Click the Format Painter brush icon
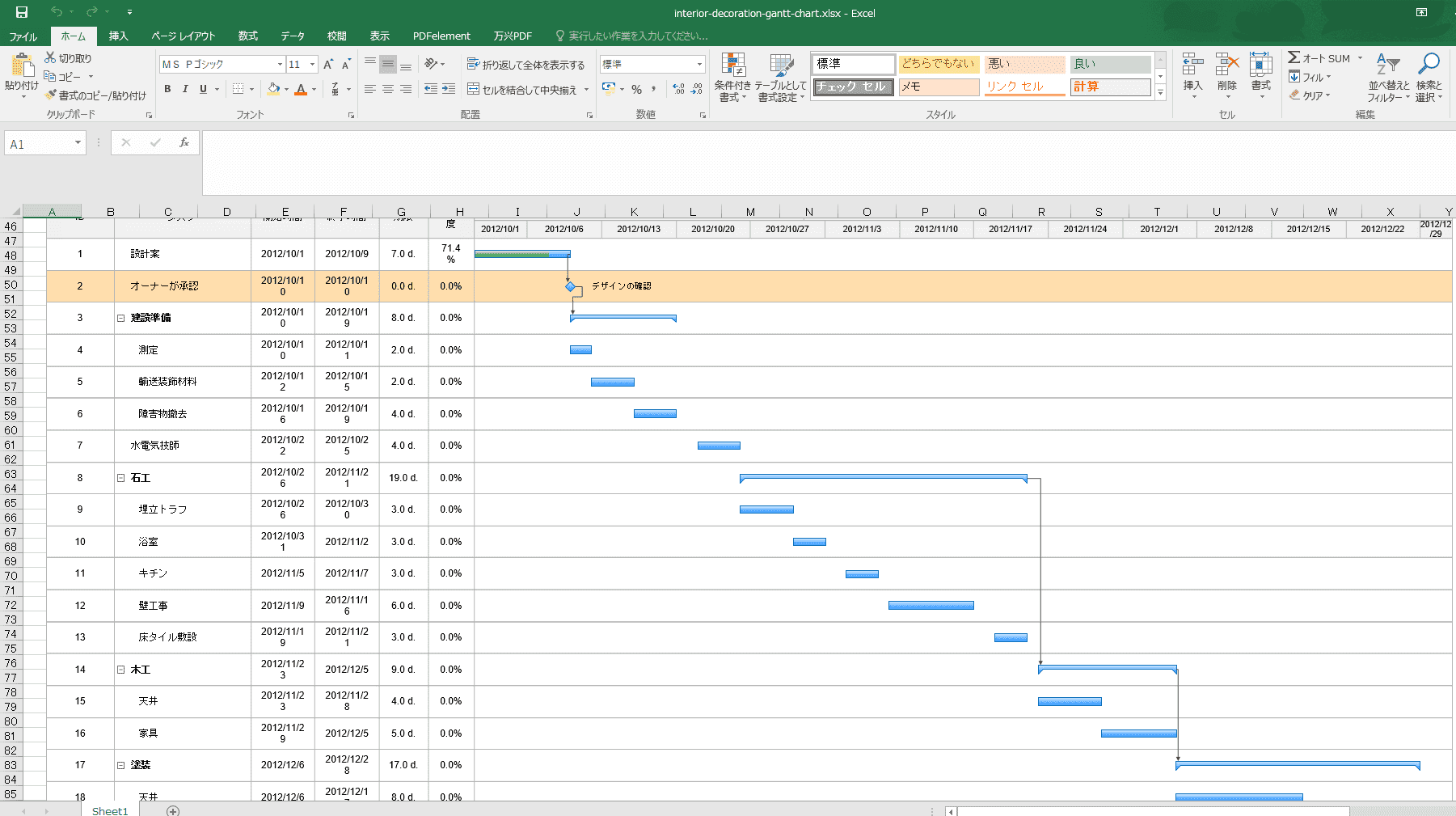Viewport: 1456px width, 816px height. pyautogui.click(x=51, y=95)
